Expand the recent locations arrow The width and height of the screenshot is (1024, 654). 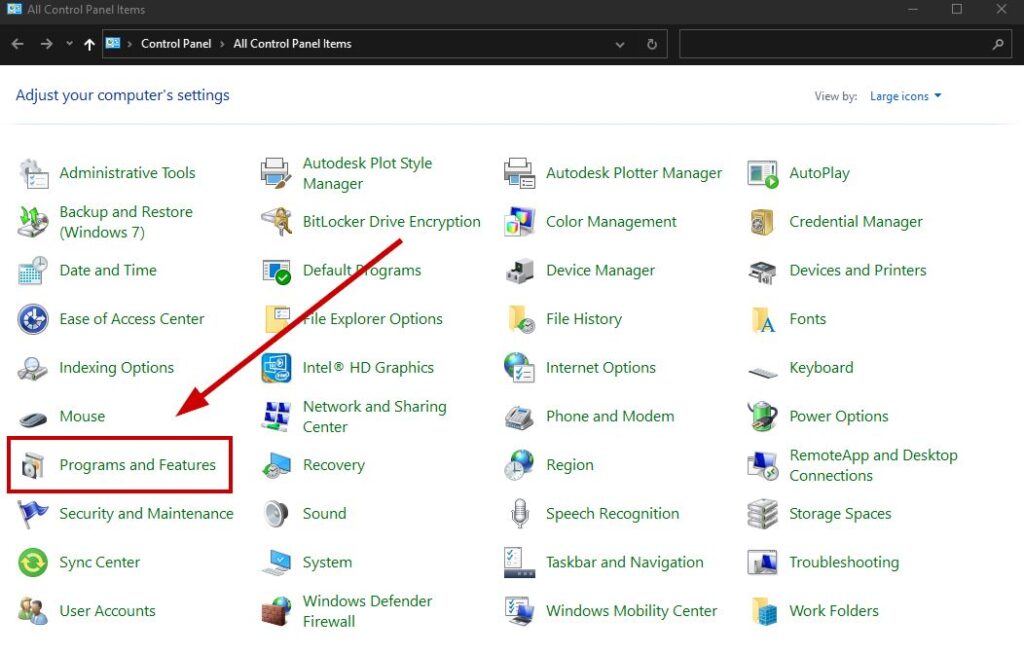[69, 44]
